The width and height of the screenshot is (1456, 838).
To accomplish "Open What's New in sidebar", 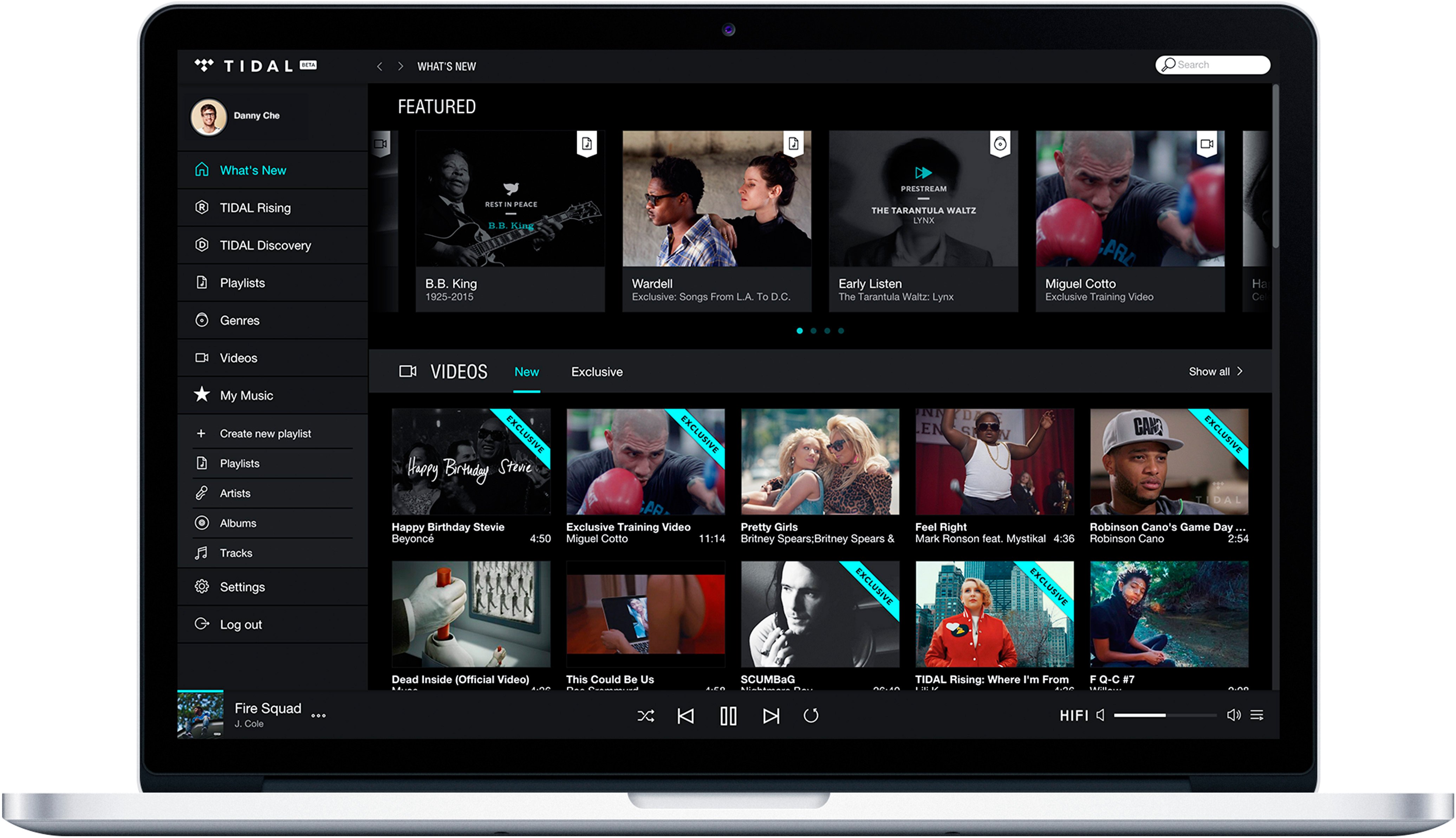I will coord(273,170).
